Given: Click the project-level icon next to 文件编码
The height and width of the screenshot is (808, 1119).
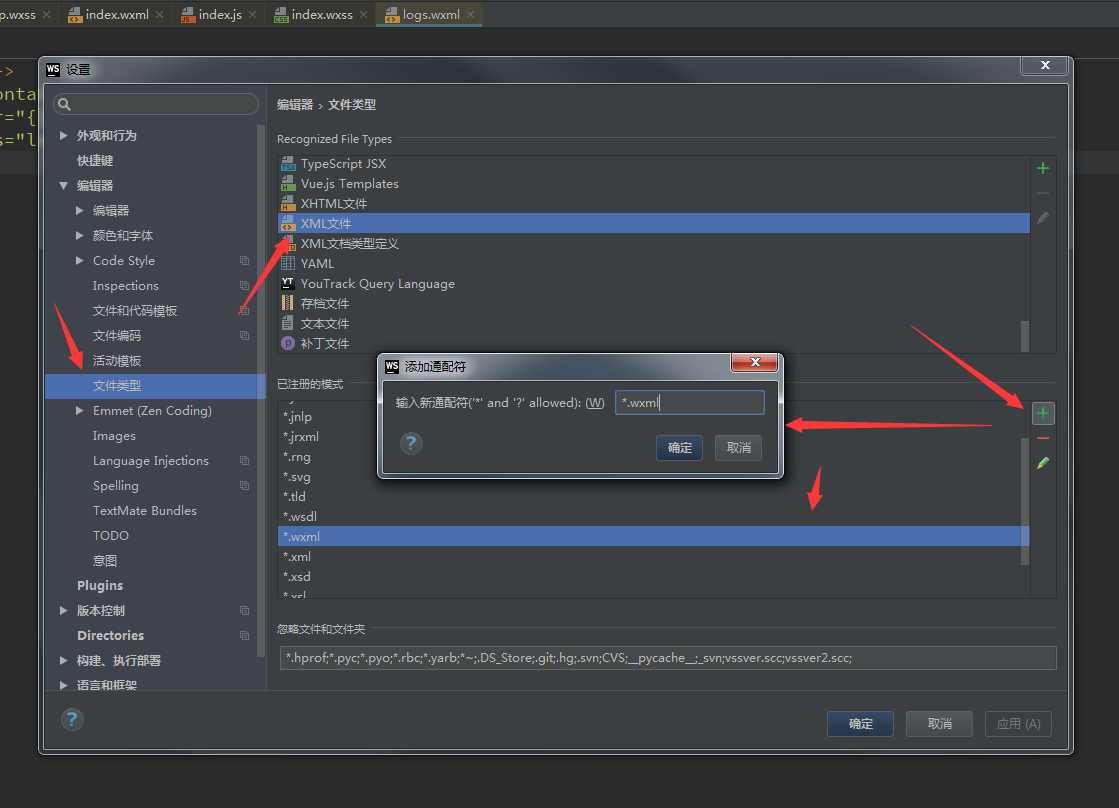Looking at the screenshot, I should pyautogui.click(x=244, y=335).
